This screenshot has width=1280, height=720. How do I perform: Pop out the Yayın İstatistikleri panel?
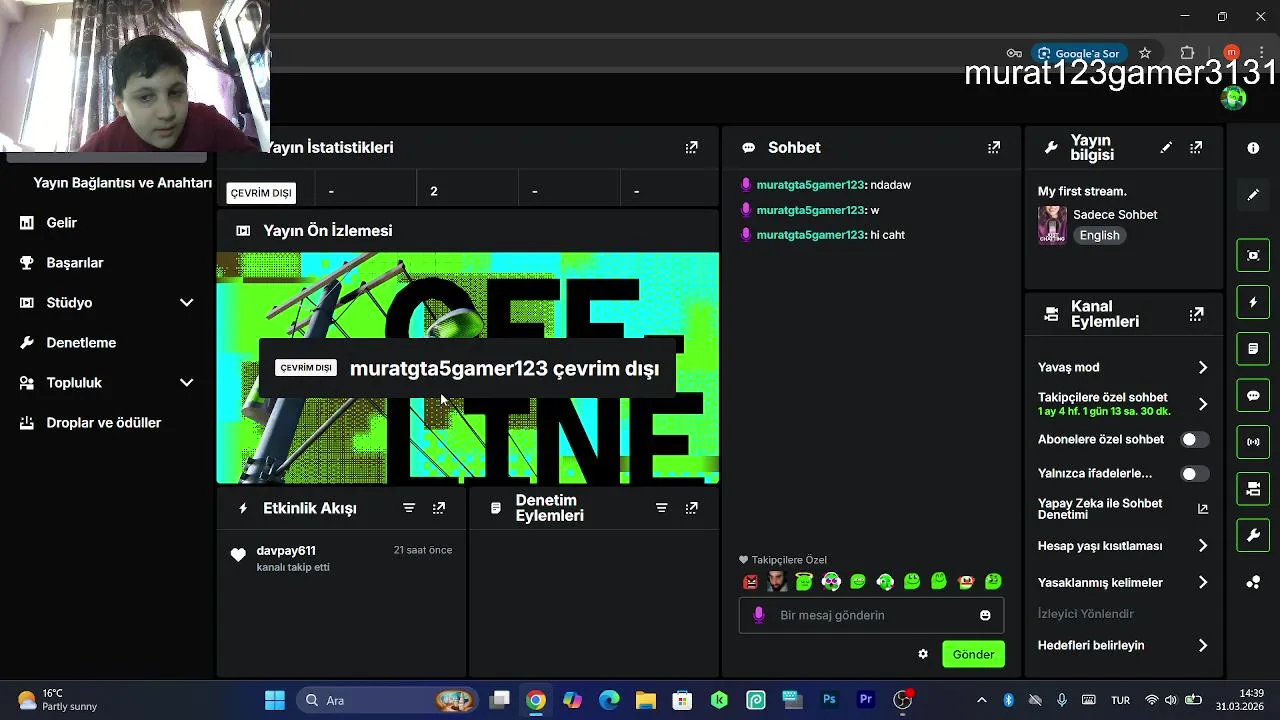691,147
